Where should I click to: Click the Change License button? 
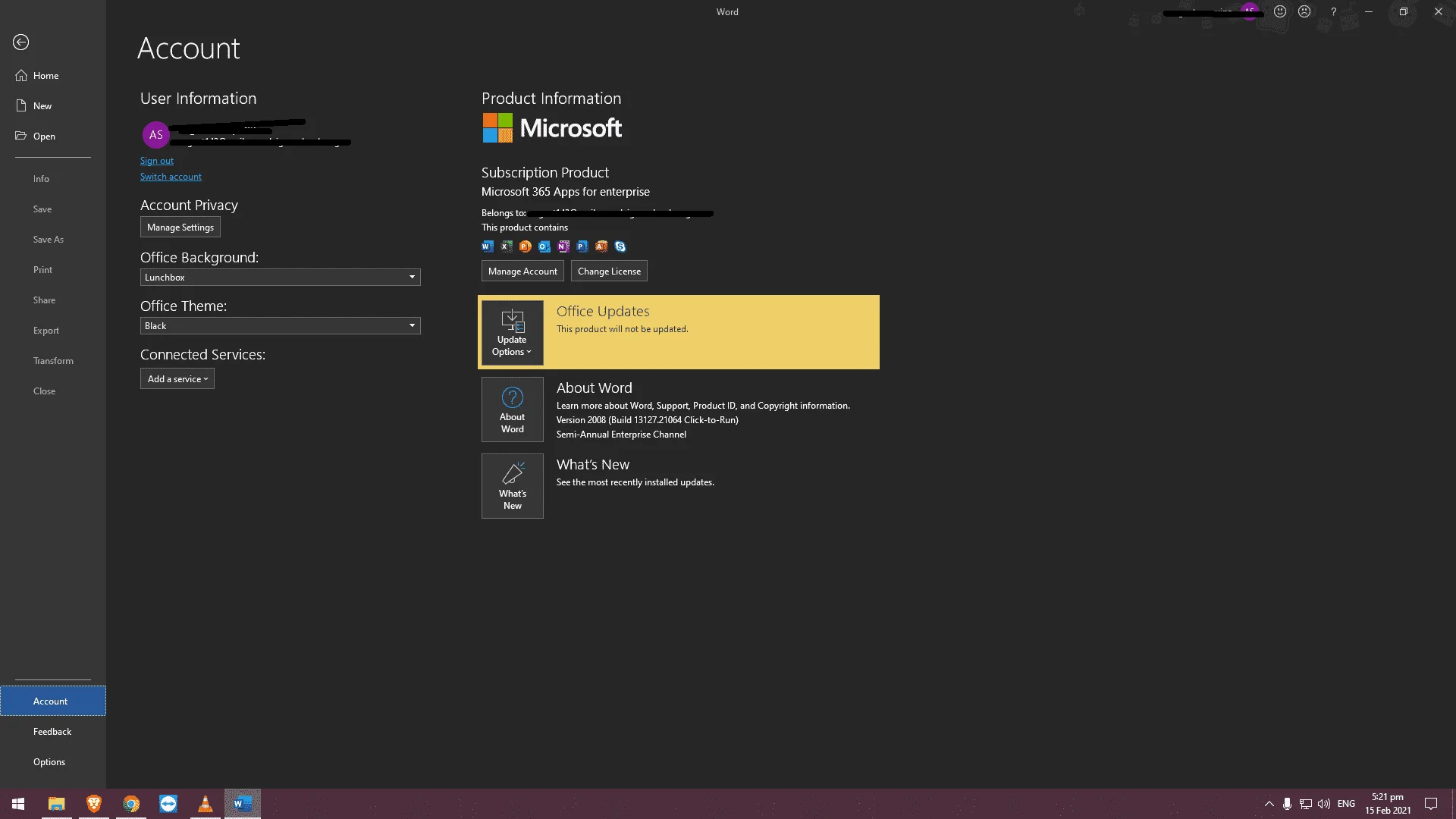(x=609, y=271)
